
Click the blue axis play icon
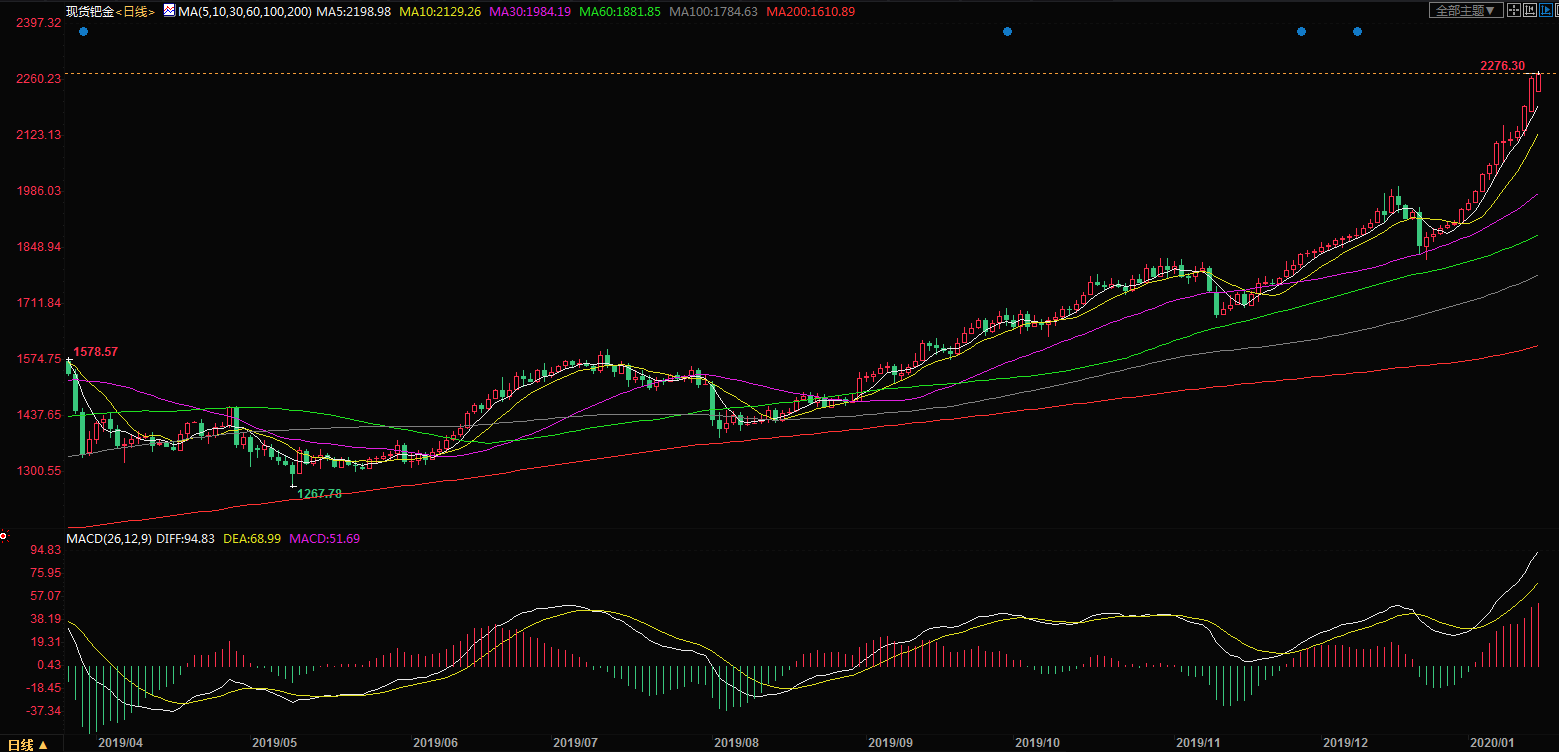[1546, 10]
